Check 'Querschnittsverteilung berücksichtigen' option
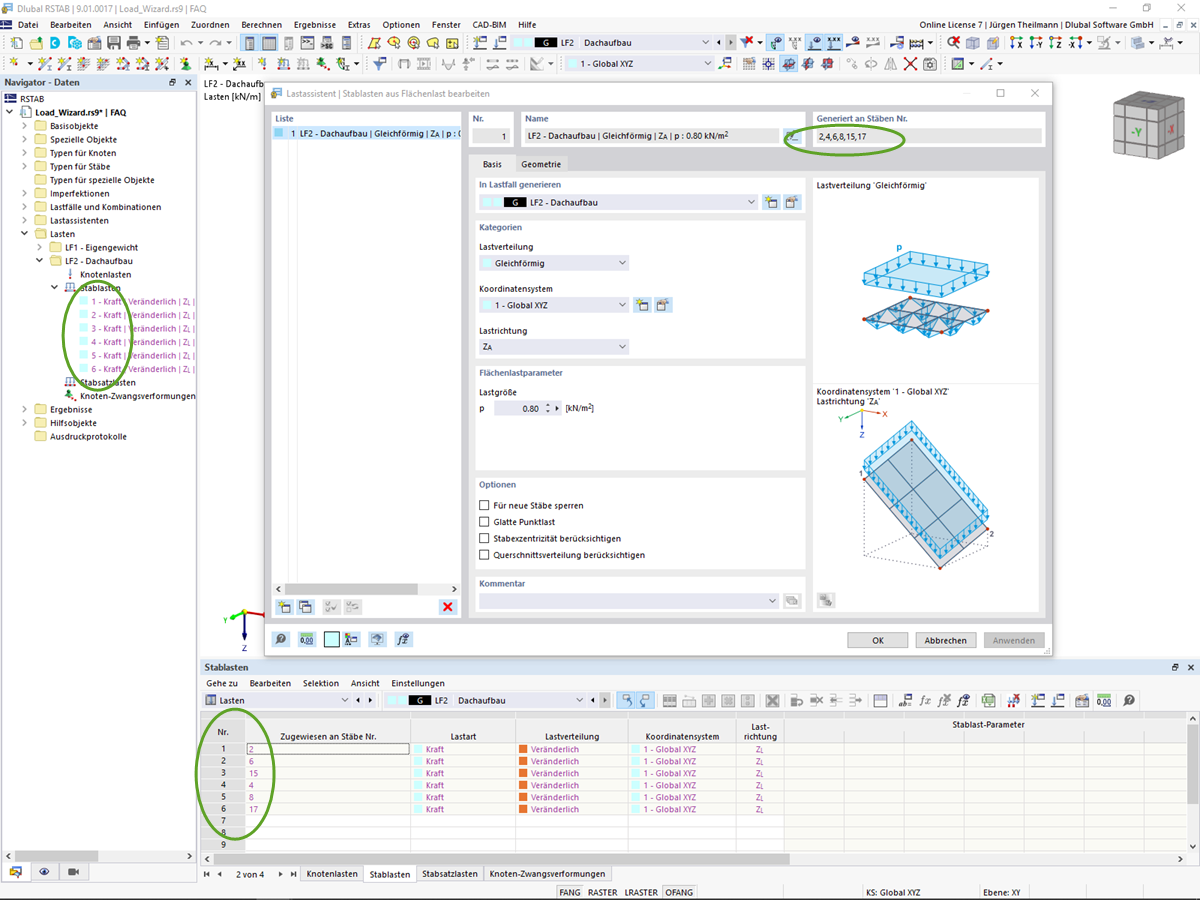1200x900 pixels. point(485,554)
